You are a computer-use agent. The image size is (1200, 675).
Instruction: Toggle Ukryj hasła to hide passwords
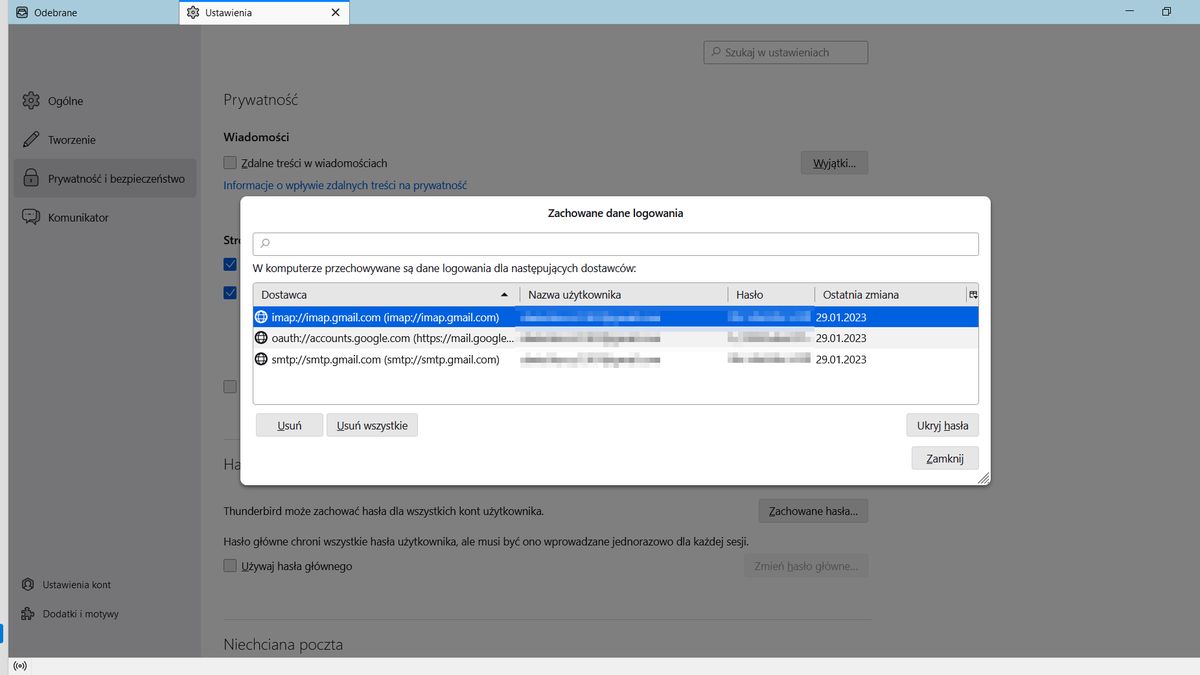(x=941, y=424)
